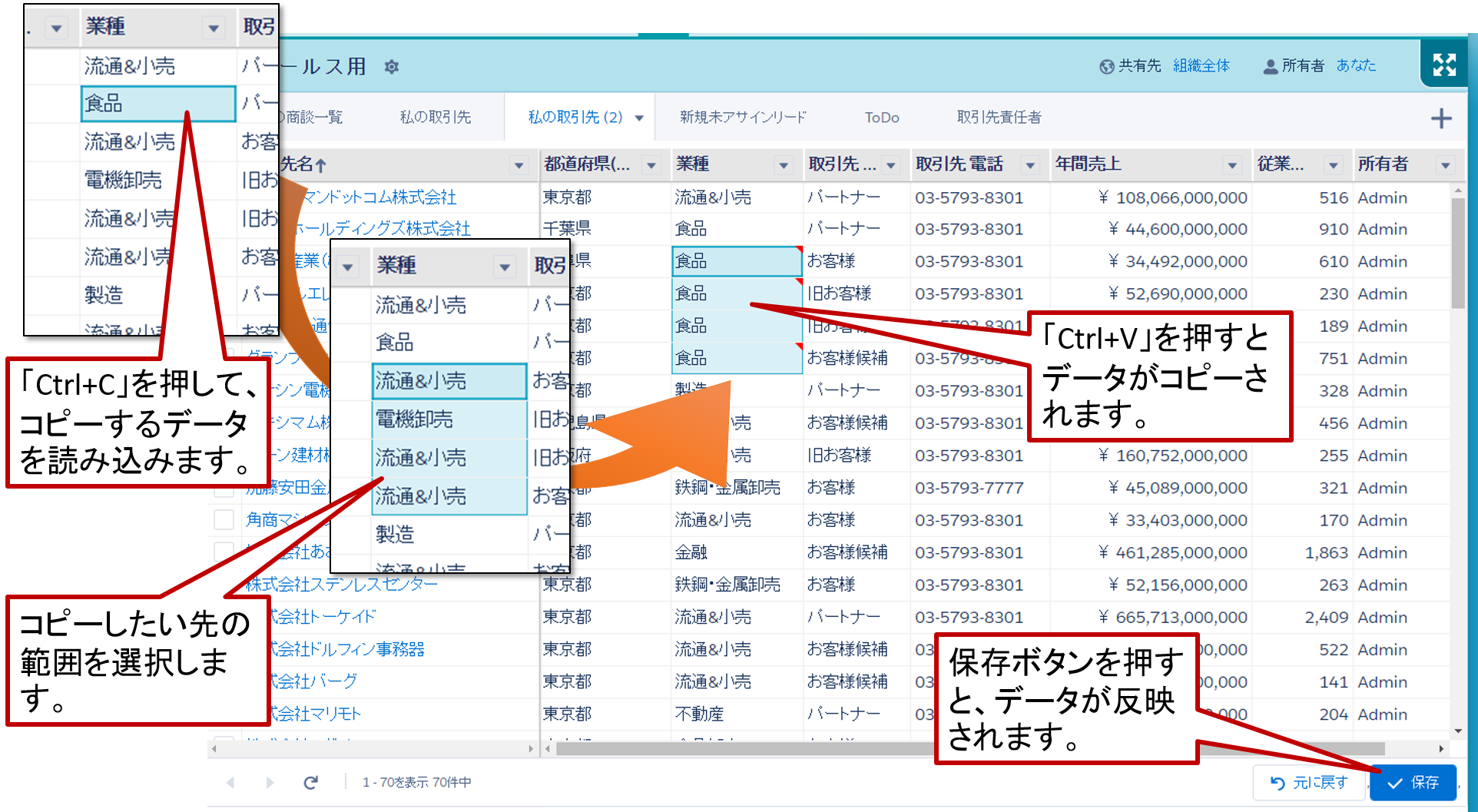Click the refresh icon in the footer
1478x812 pixels.
(310, 782)
